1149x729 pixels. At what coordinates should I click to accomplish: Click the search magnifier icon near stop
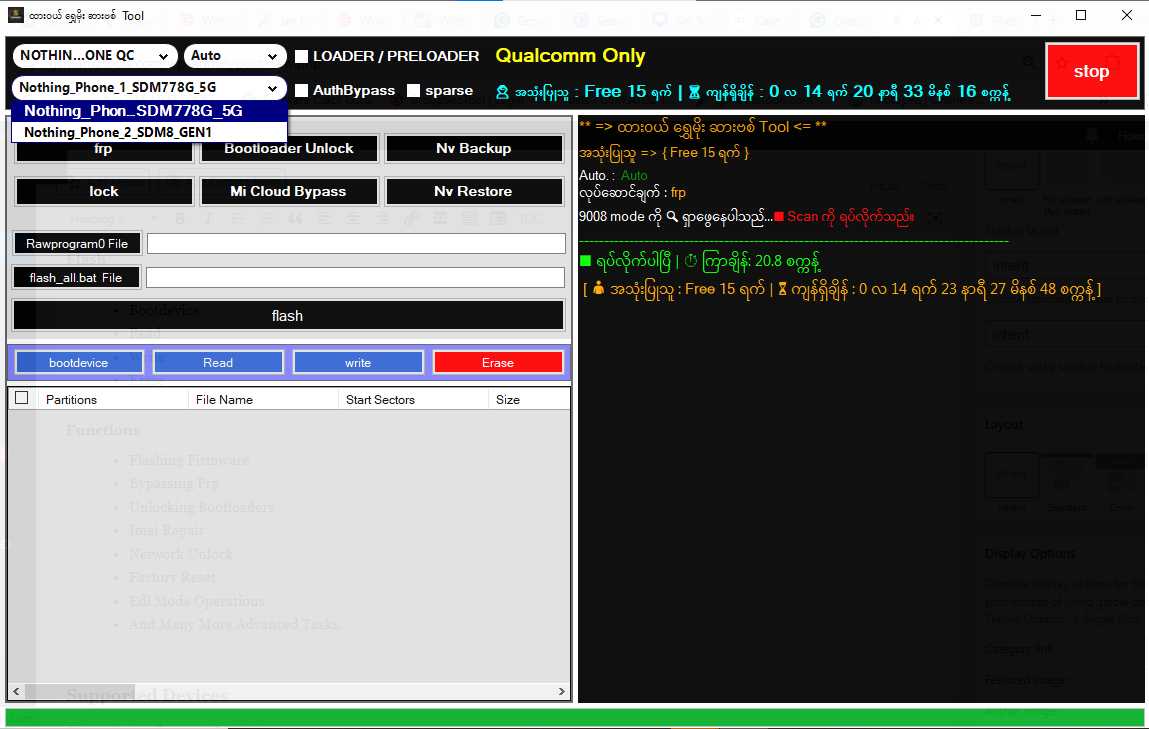point(1028,62)
